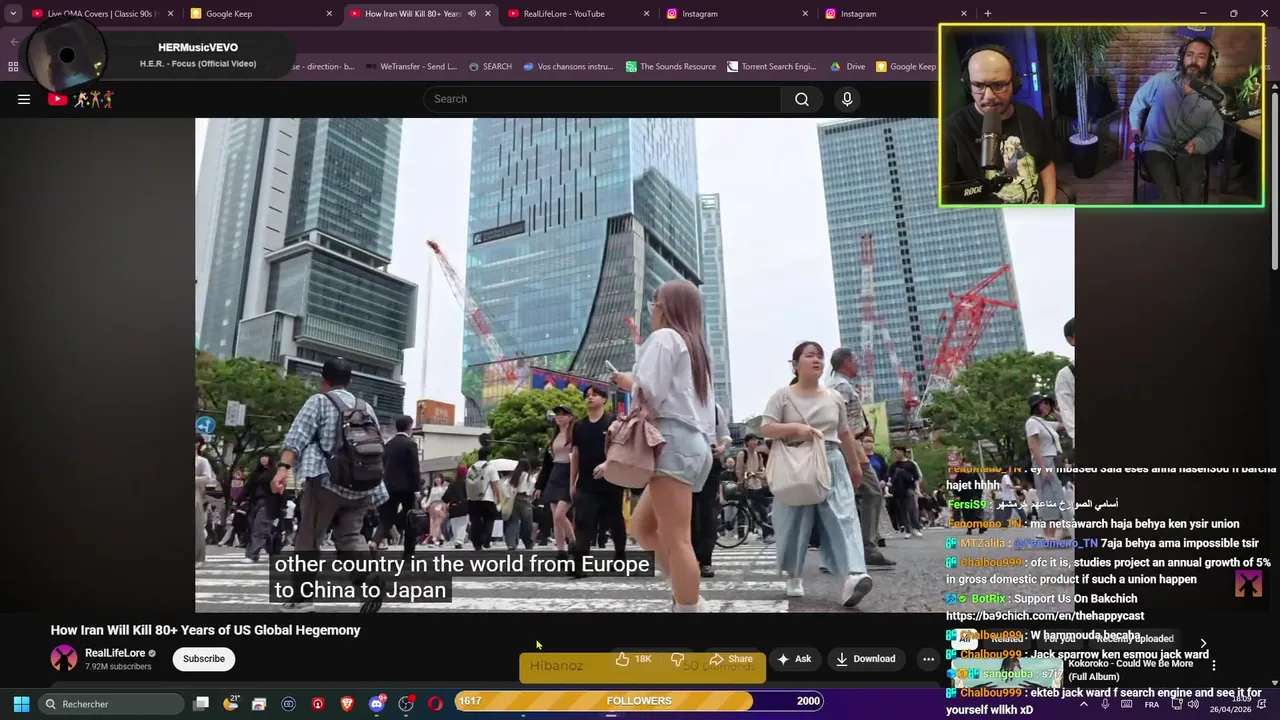Viewport: 1280px width, 720px height.
Task: Click the followers goal progress bar
Action: pyautogui.click(x=639, y=701)
